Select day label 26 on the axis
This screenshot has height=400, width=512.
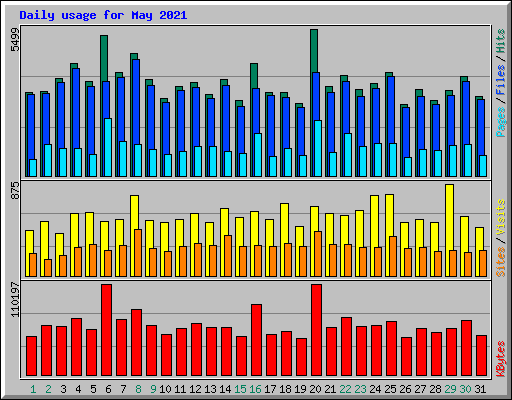(405, 389)
